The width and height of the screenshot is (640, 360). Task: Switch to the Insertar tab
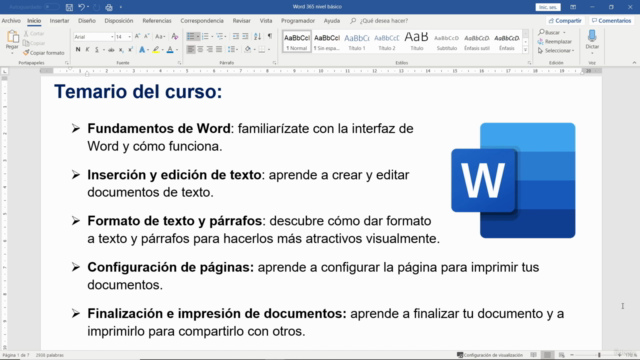coord(59,21)
